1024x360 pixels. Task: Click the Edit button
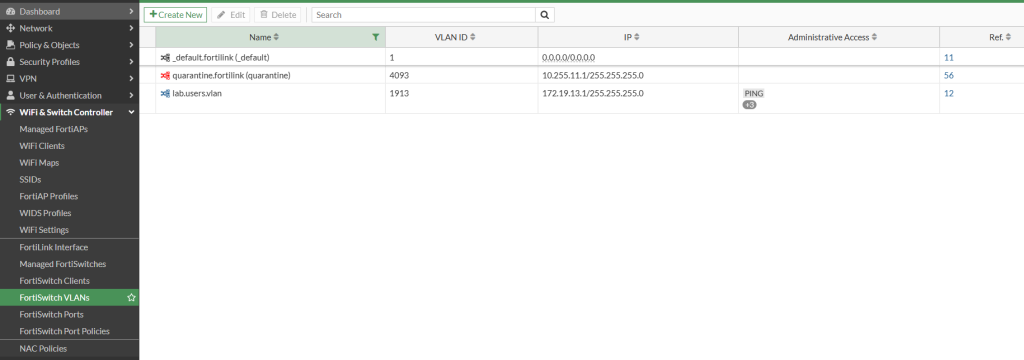[x=231, y=14]
